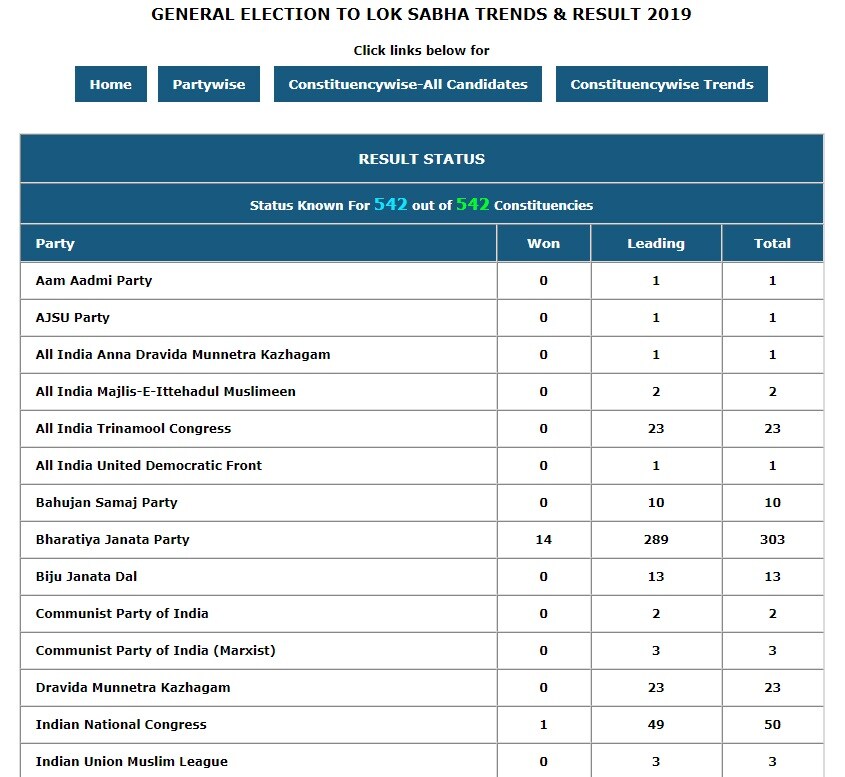
Task: Click AJSU Party's Total value
Action: tap(772, 317)
